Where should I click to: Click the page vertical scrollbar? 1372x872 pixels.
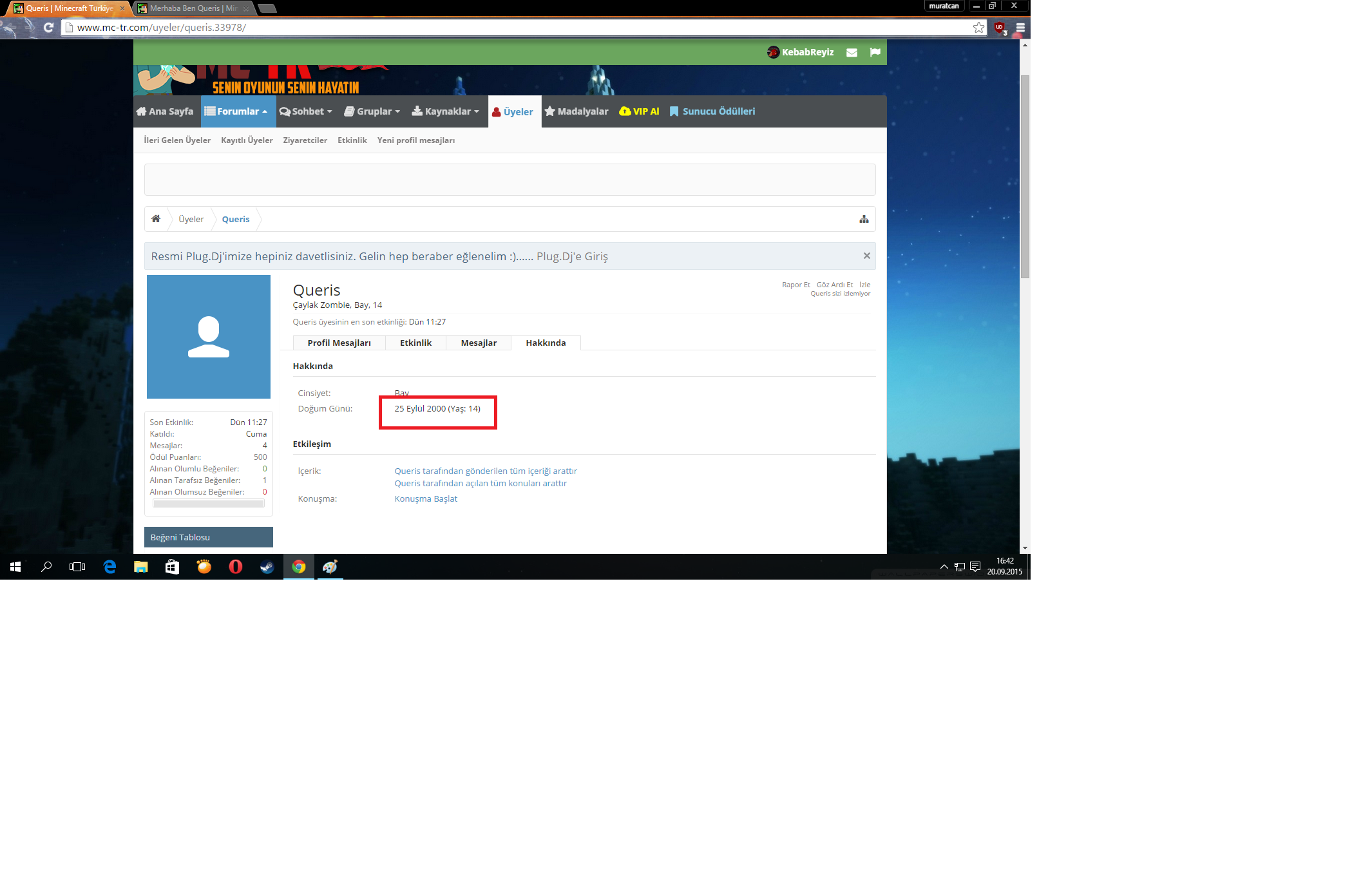pos(1025,176)
